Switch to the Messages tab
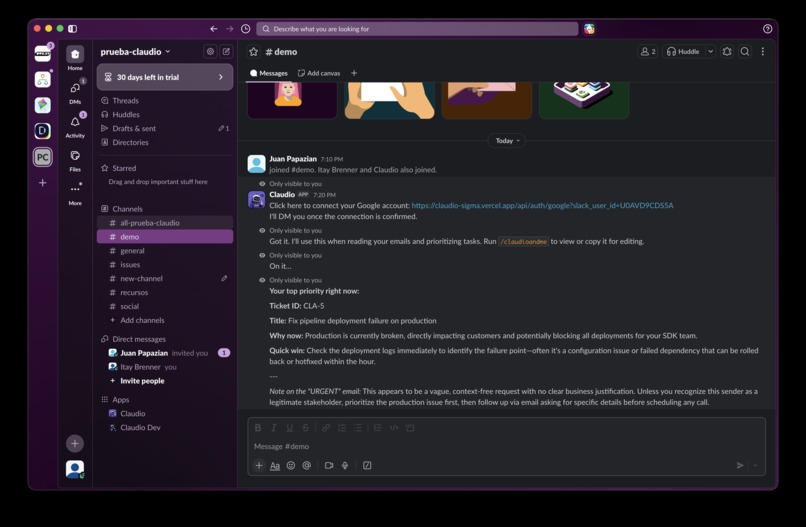The height and width of the screenshot is (527, 806). [268, 73]
